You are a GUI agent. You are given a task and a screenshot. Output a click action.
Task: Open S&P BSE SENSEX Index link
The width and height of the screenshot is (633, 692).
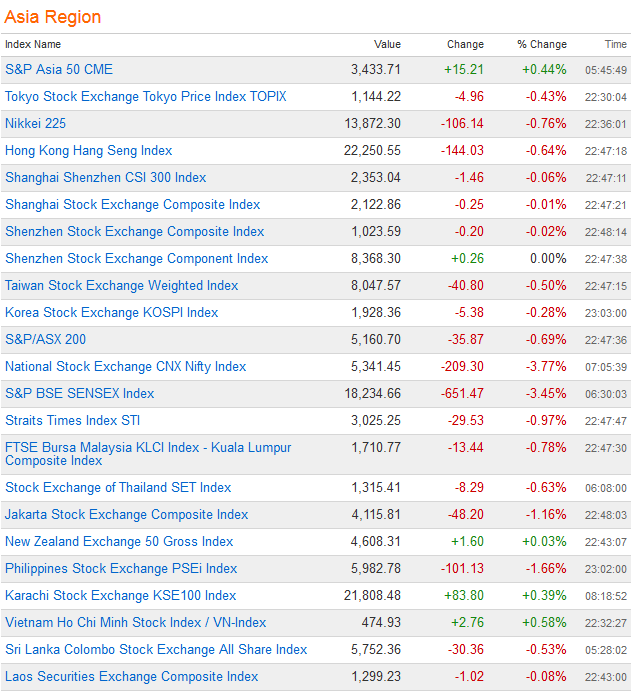click(79, 393)
